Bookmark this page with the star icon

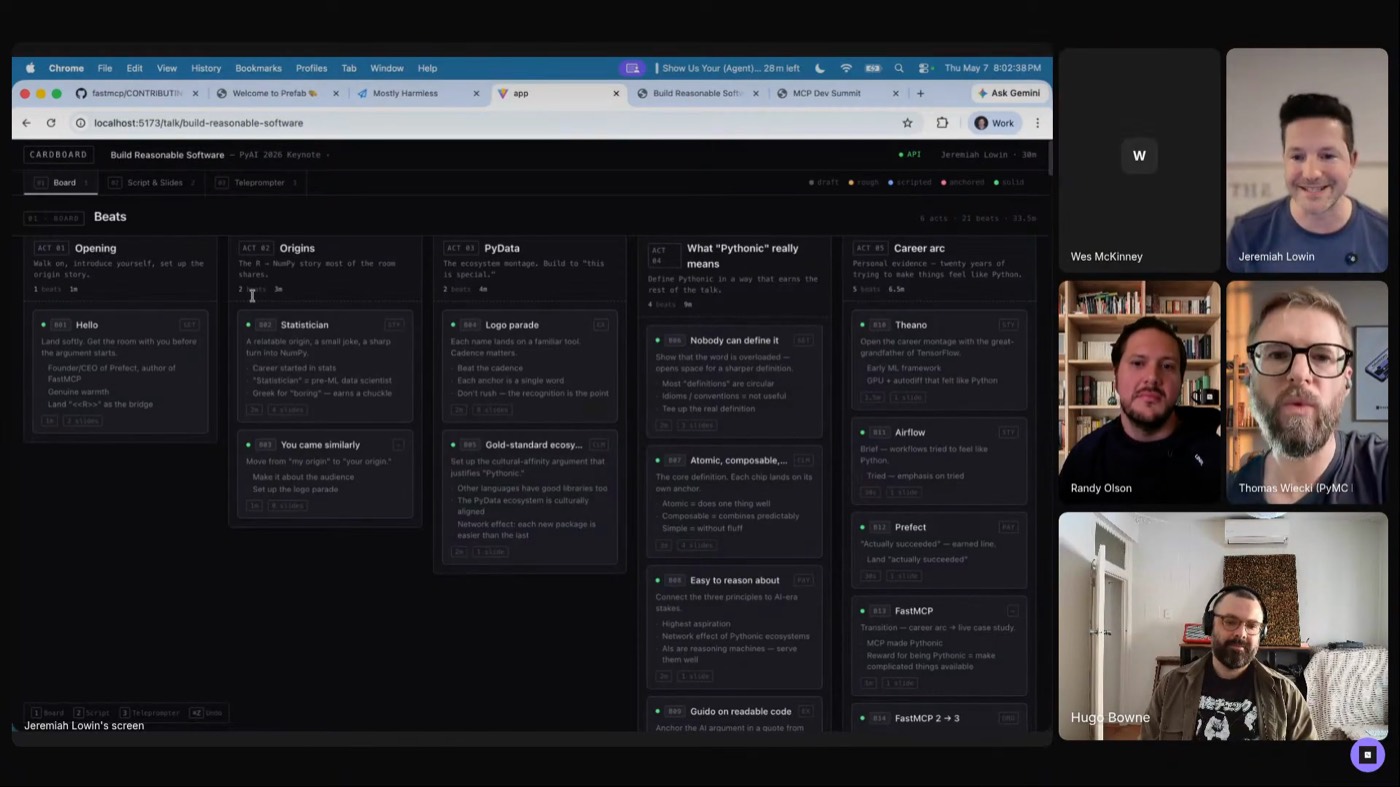click(x=907, y=123)
